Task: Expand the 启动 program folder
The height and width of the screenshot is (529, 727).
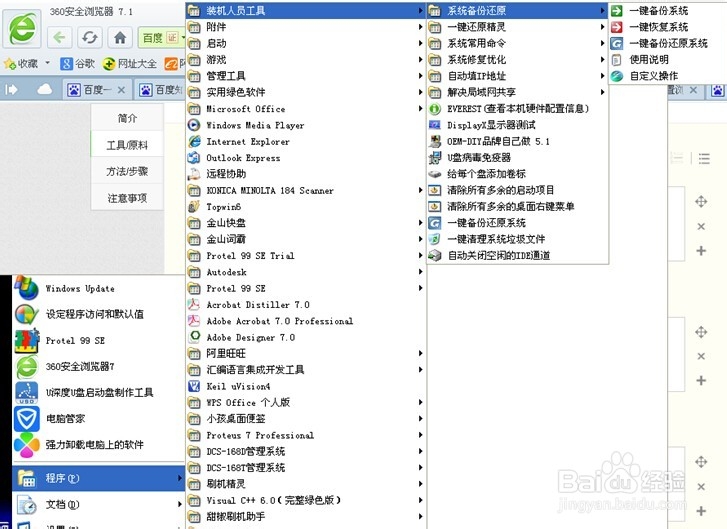Action: (x=306, y=43)
